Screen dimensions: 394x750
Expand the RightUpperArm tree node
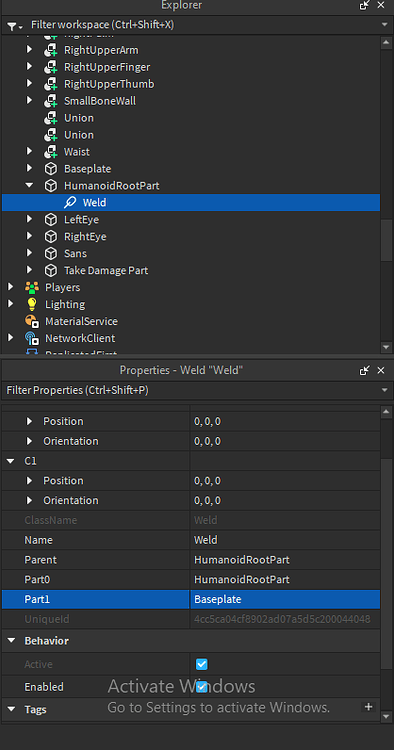(29, 50)
